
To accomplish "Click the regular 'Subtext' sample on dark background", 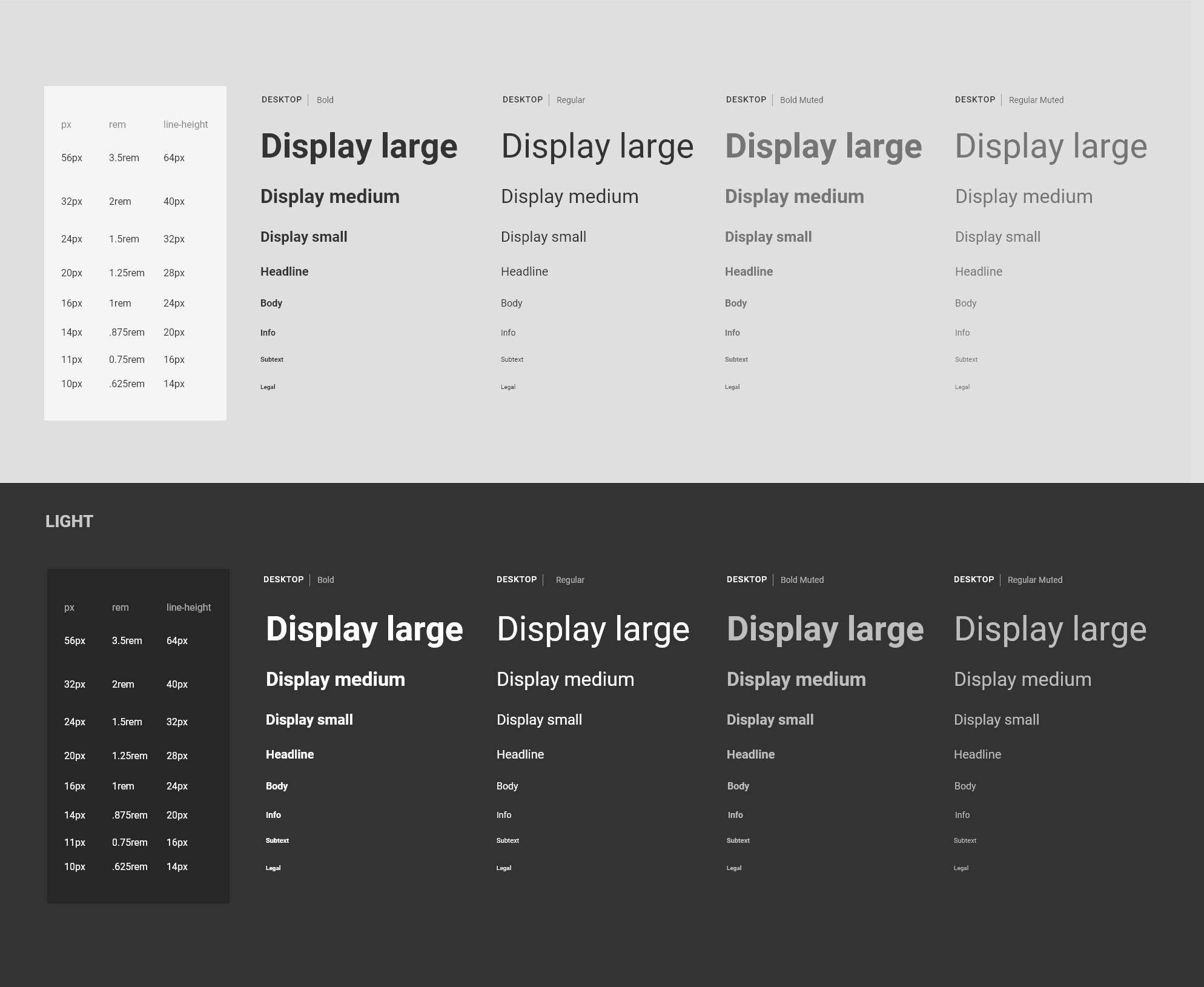I will (508, 840).
